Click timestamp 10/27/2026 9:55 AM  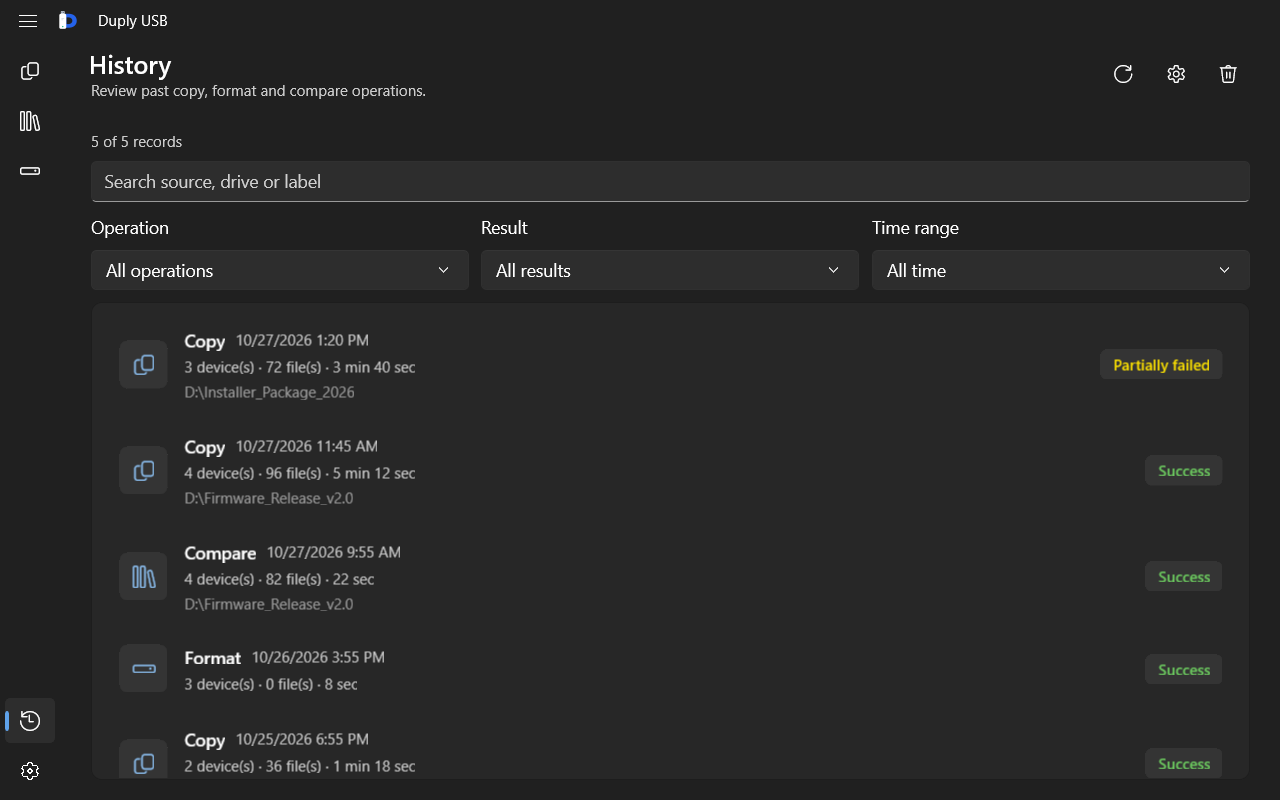point(334,552)
